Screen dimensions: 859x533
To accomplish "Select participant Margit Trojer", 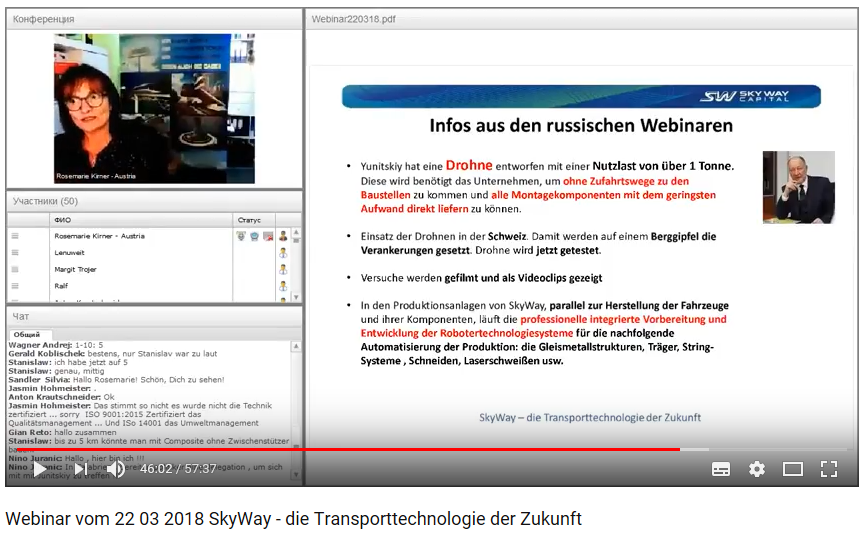I will click(75, 269).
